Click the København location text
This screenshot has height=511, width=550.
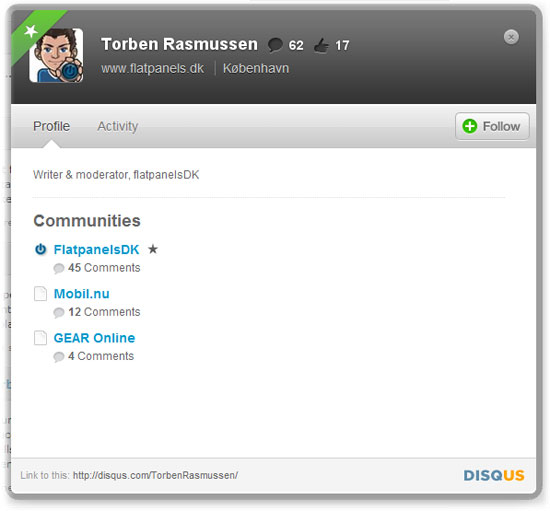click(256, 68)
